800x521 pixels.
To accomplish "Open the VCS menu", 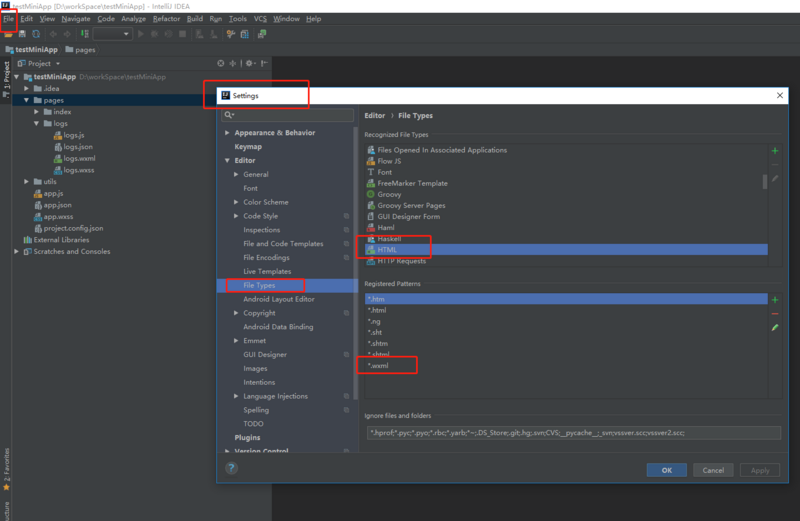I will coord(260,19).
